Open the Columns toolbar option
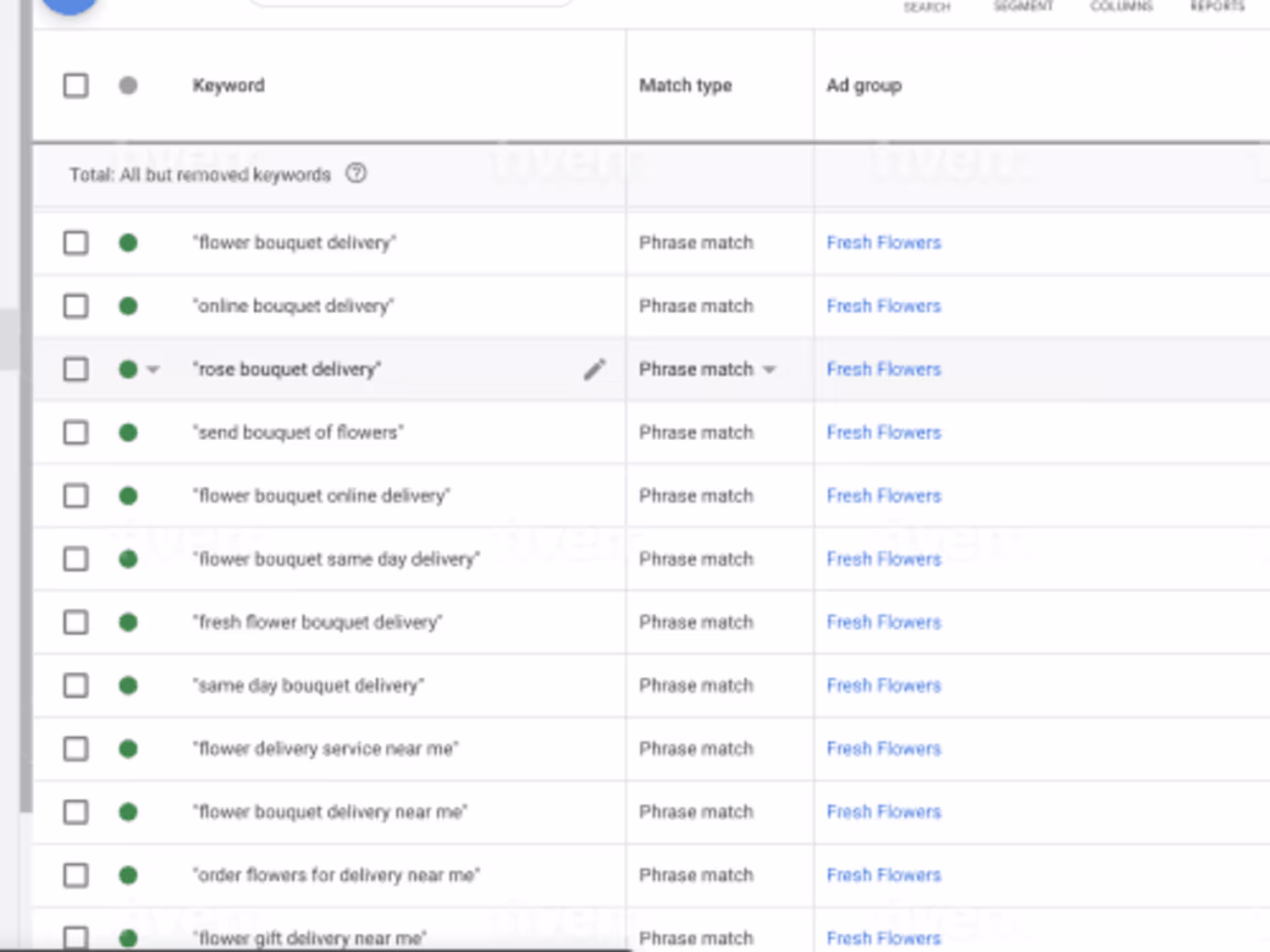 [1121, 7]
